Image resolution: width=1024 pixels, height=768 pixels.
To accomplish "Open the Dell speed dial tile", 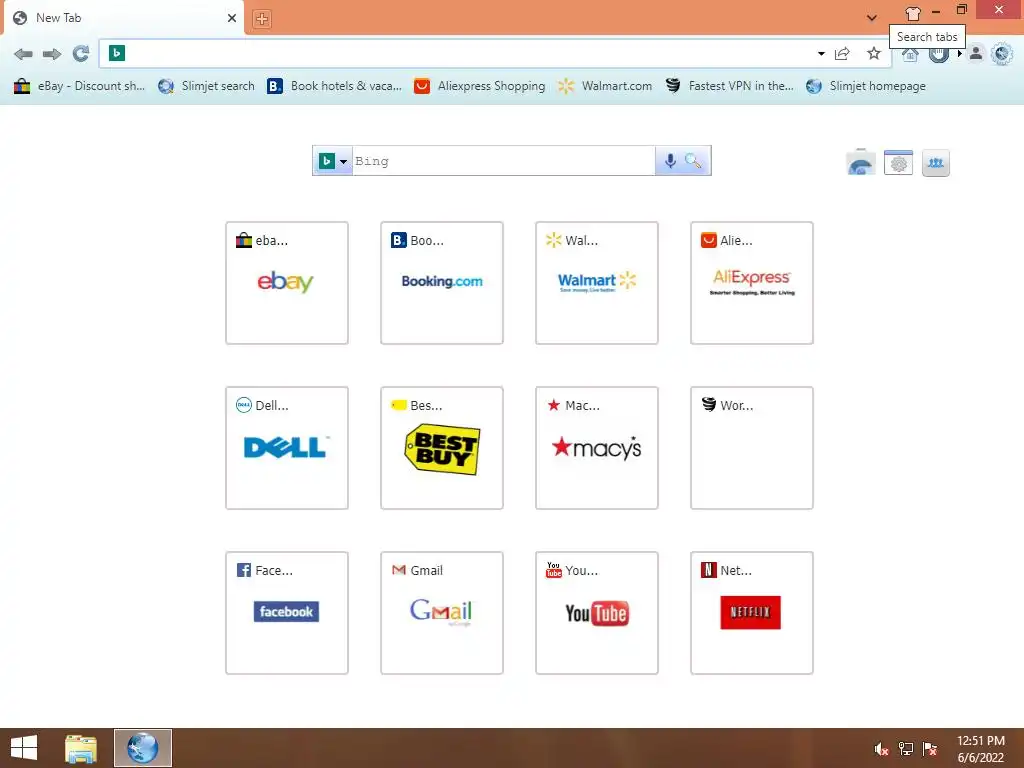I will pyautogui.click(x=287, y=448).
